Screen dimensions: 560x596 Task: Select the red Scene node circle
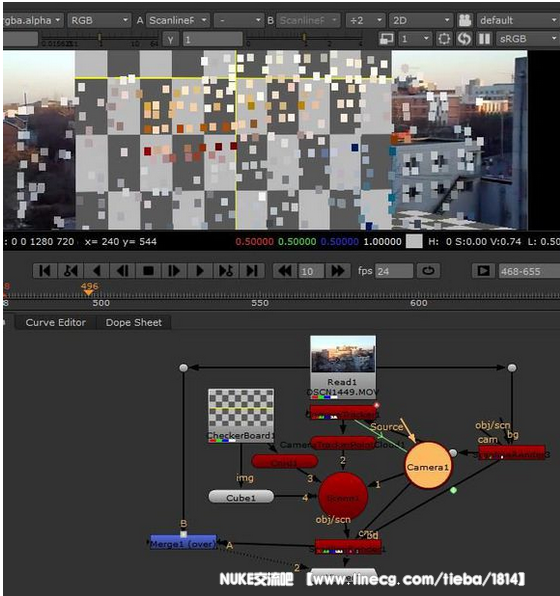343,497
